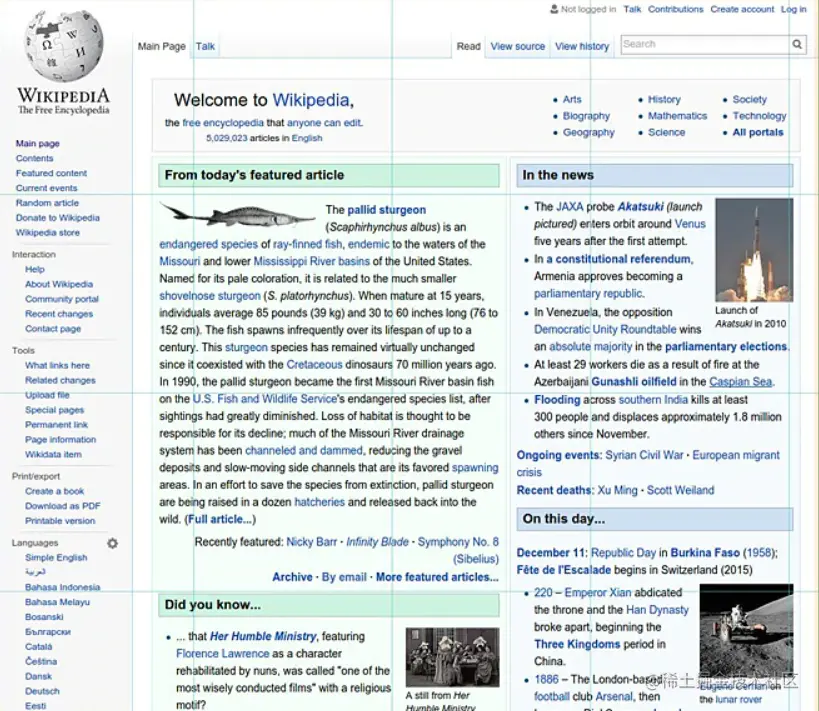Open the Featured content sidebar link
This screenshot has width=819, height=711.
pos(51,172)
